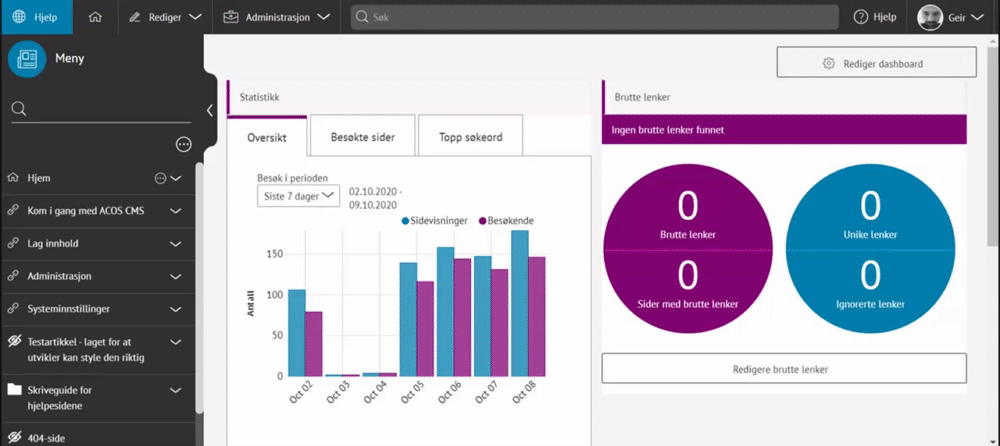
Task: Expand the Systeminnstillinger tree item
Action: pos(175,308)
